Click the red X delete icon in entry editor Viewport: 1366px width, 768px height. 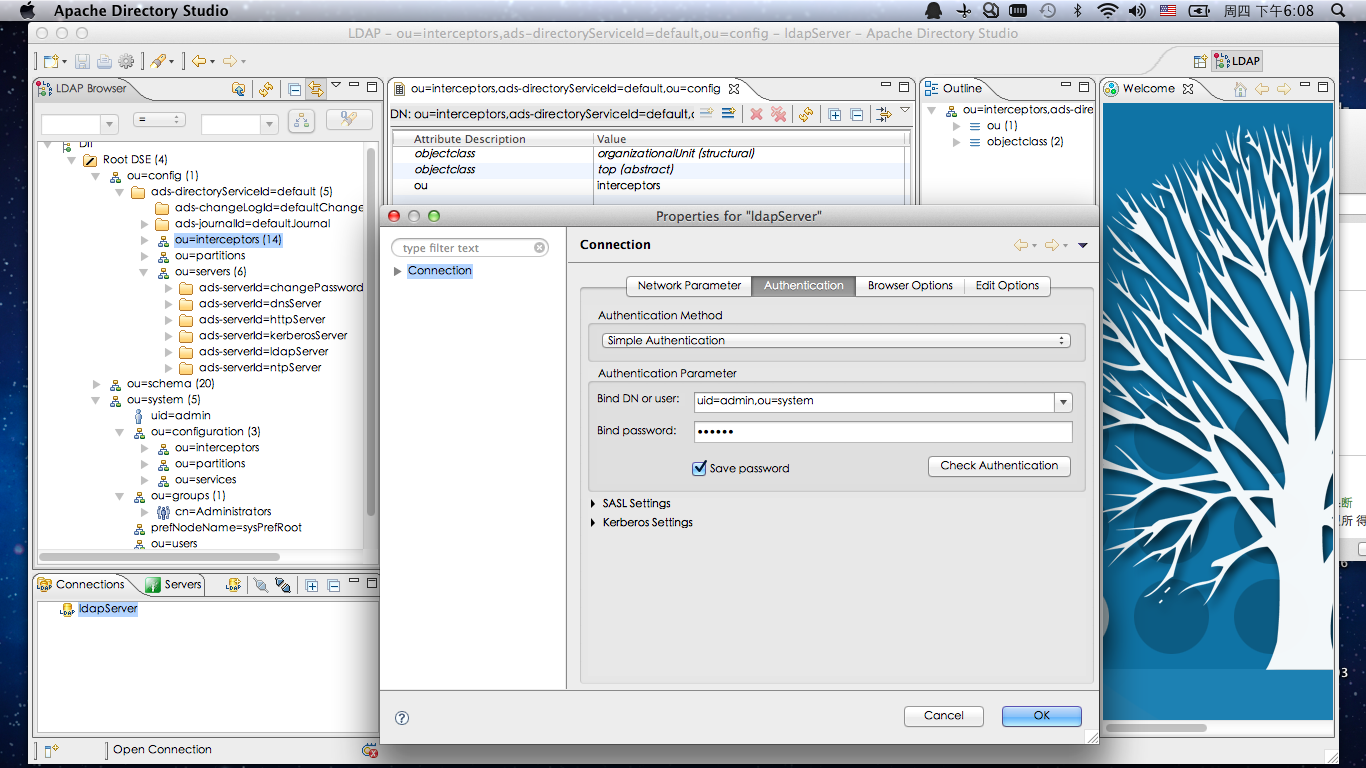tap(756, 114)
